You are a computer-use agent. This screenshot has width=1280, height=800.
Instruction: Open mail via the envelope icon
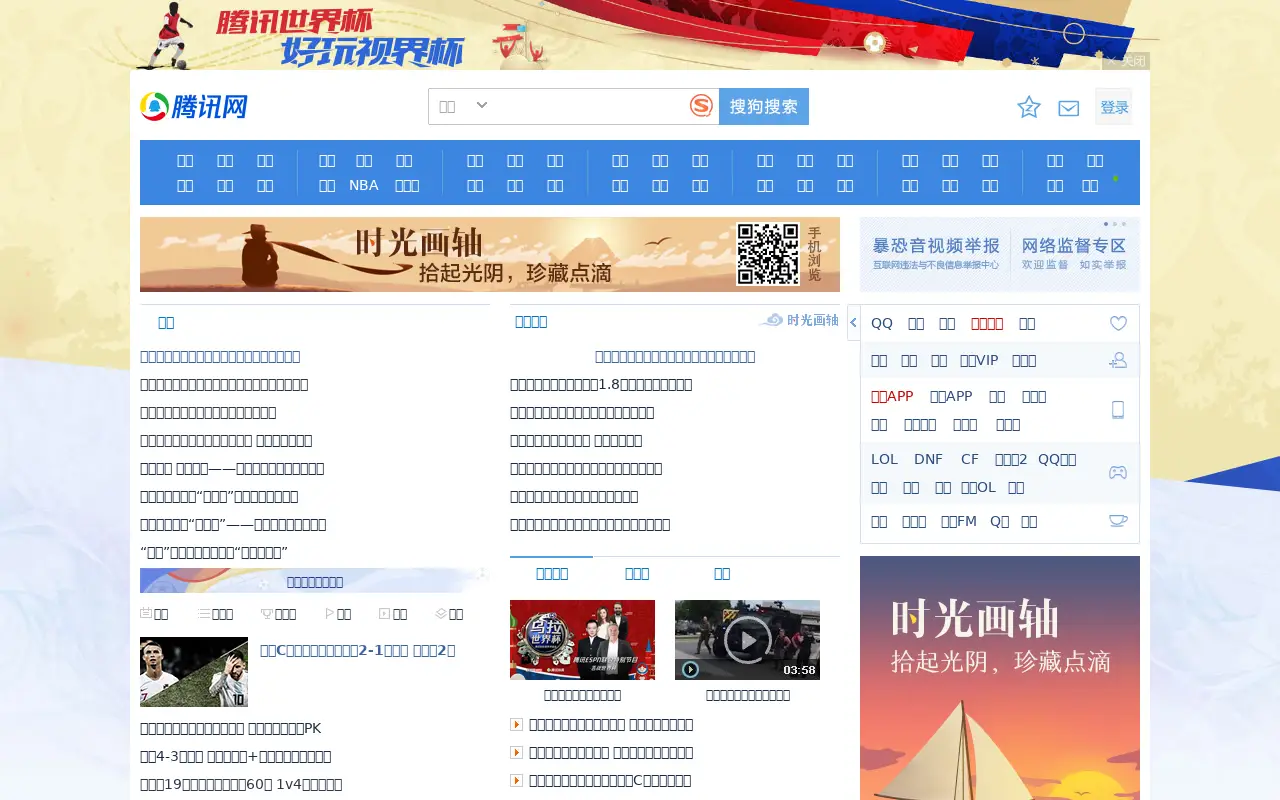pos(1069,108)
